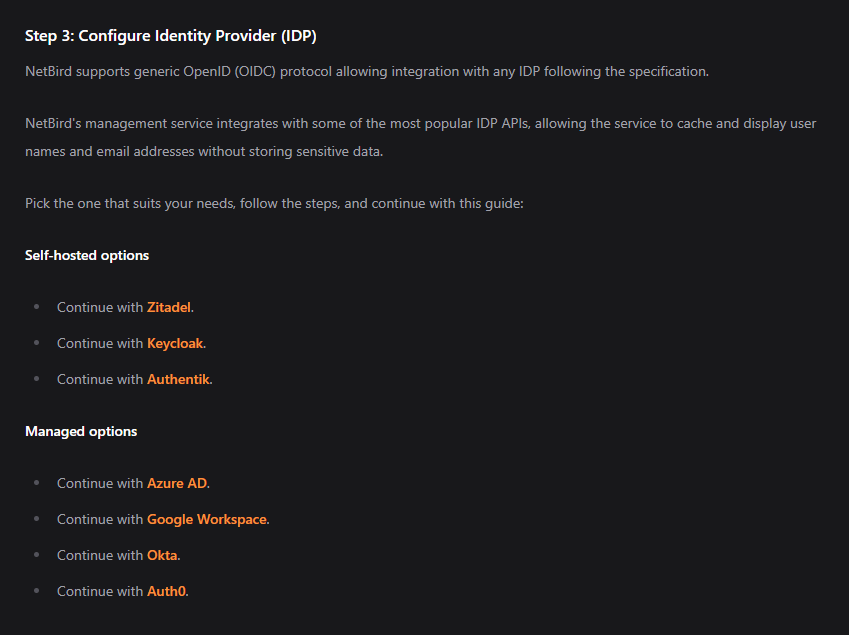The height and width of the screenshot is (635, 849).
Task: Select the Google Workspace link
Action: 206,519
